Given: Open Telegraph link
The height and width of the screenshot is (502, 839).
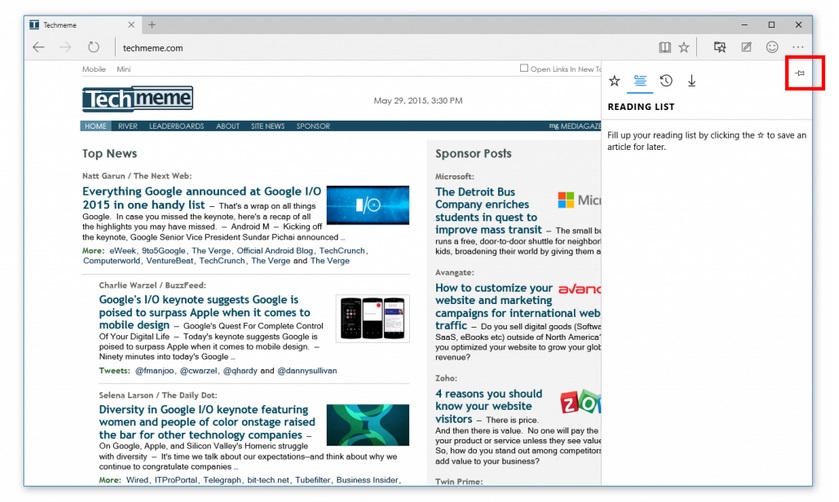Looking at the screenshot, I should click(222, 480).
